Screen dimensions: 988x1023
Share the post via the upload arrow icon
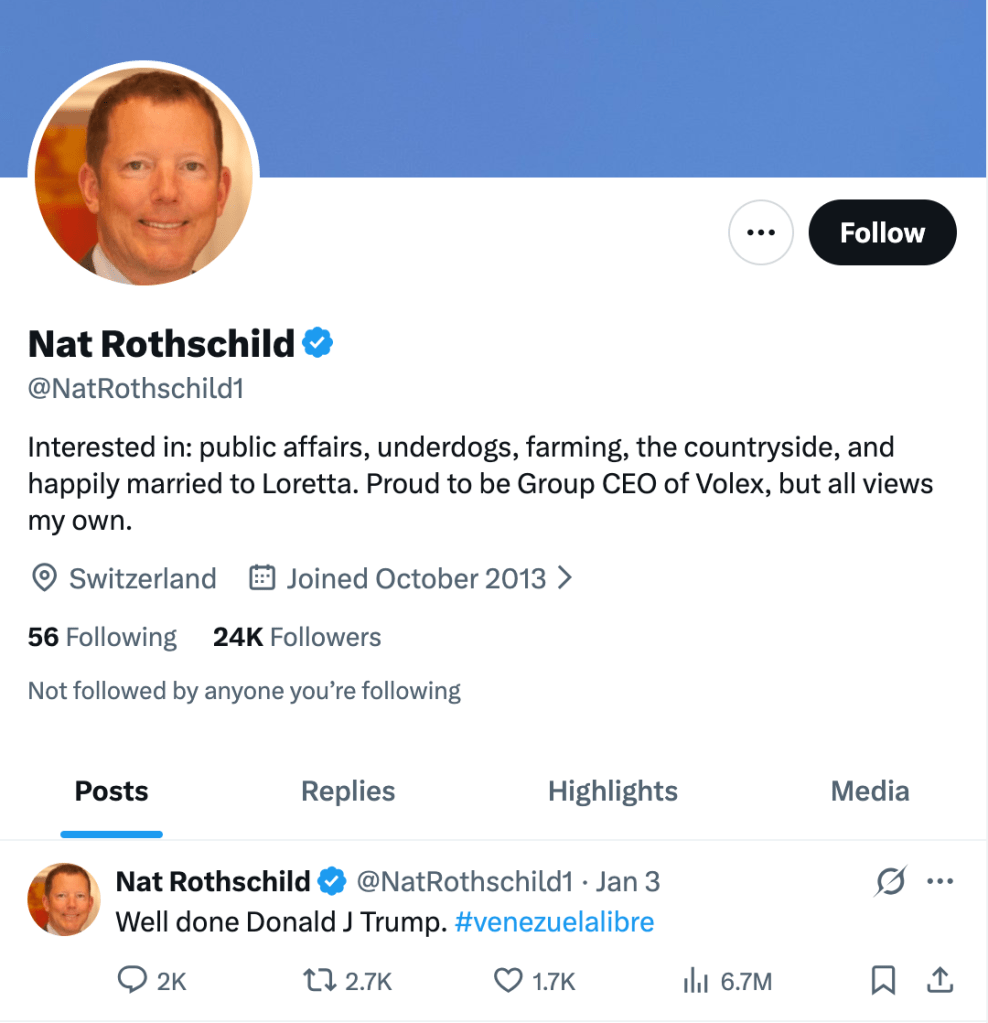coord(940,982)
